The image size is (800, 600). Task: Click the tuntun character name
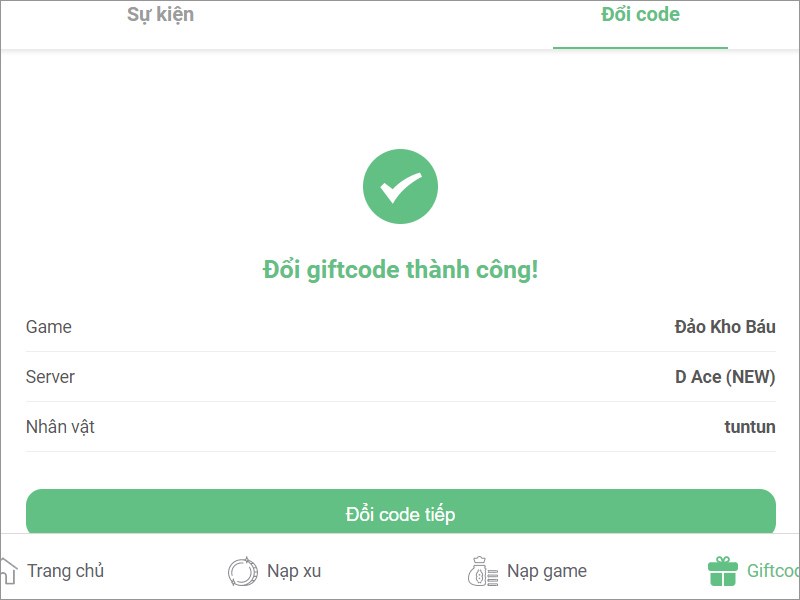750,427
